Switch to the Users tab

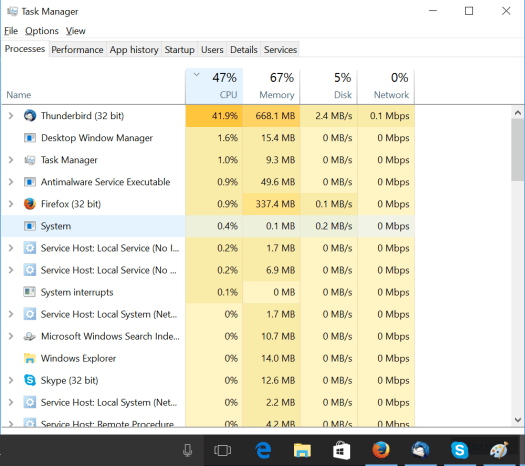pyautogui.click(x=212, y=50)
